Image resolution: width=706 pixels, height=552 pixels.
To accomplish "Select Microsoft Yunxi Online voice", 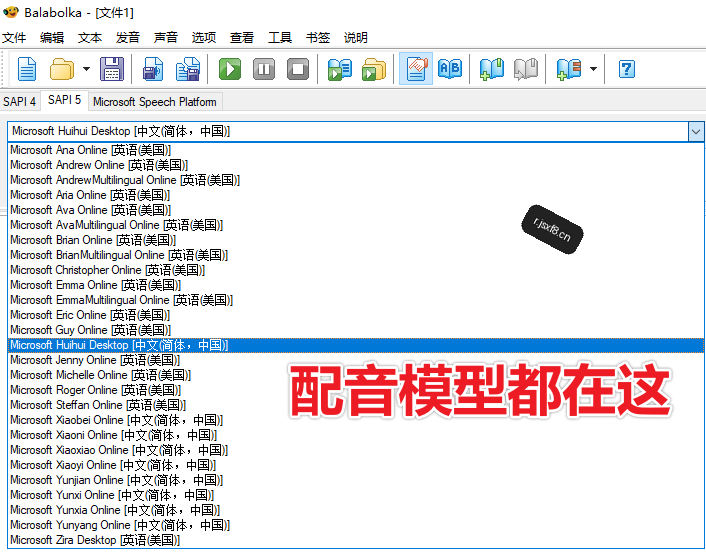I will 356,495.
